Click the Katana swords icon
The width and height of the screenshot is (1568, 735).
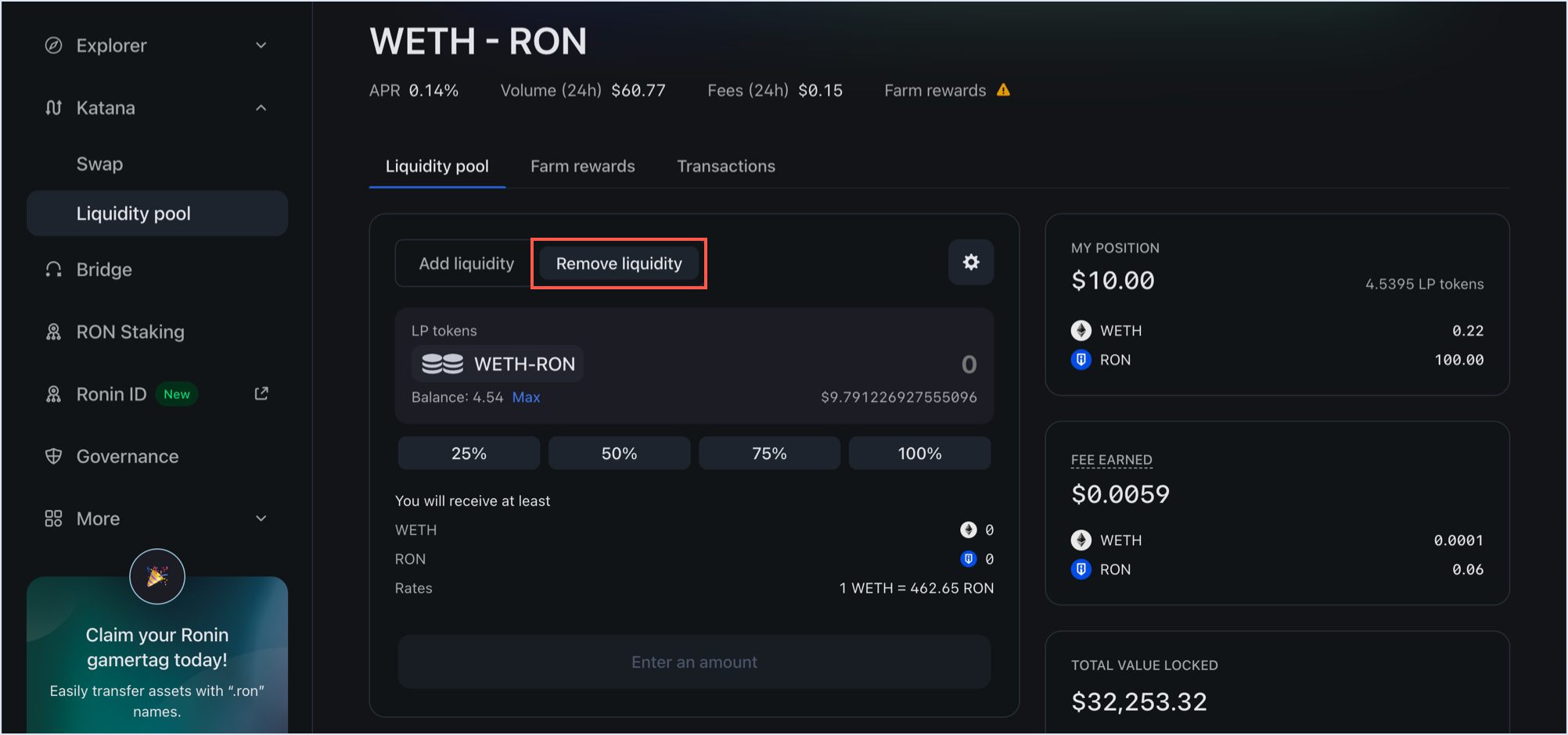pyautogui.click(x=53, y=108)
